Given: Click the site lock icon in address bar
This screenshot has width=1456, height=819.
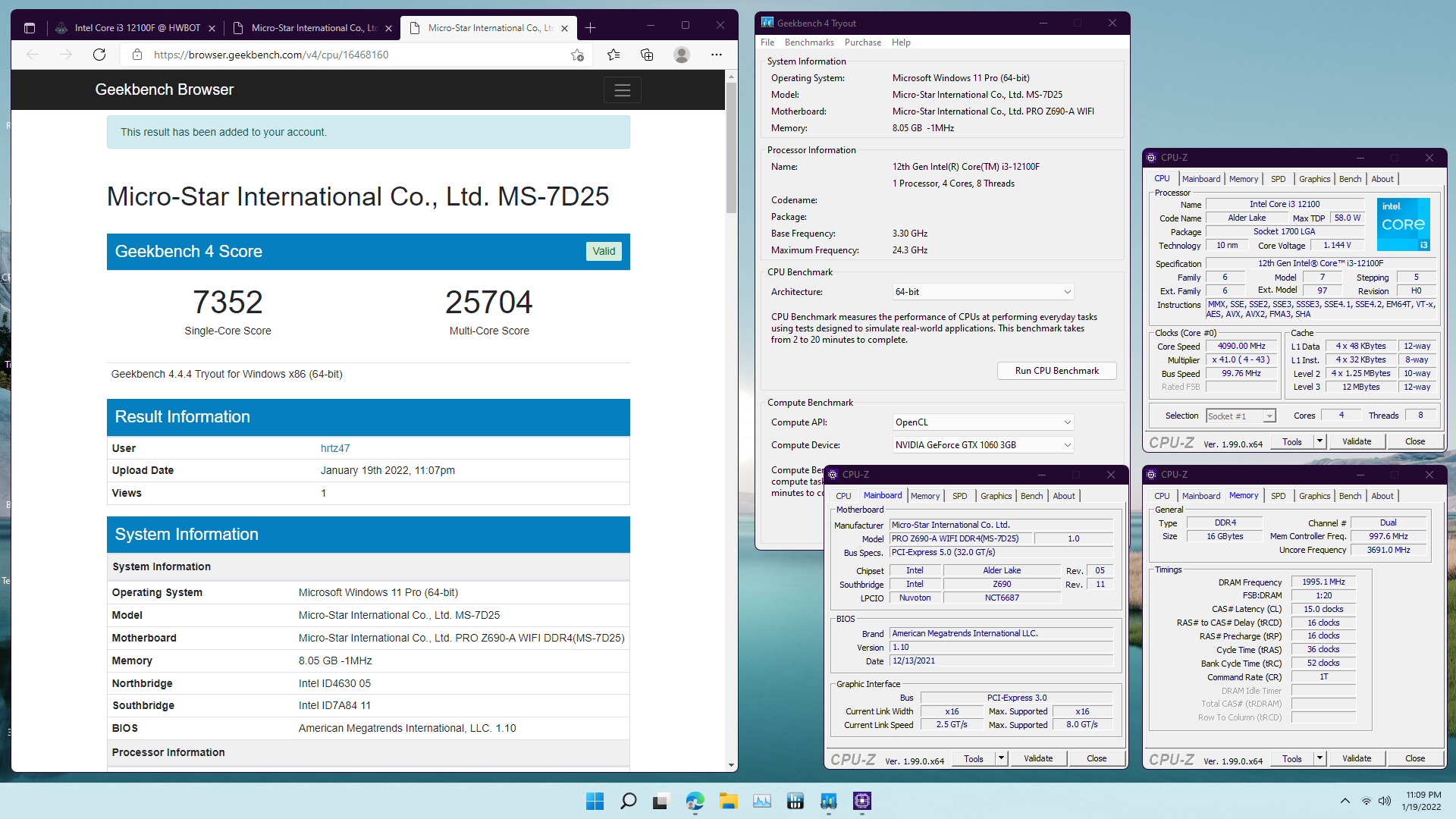Looking at the screenshot, I should coord(137,55).
